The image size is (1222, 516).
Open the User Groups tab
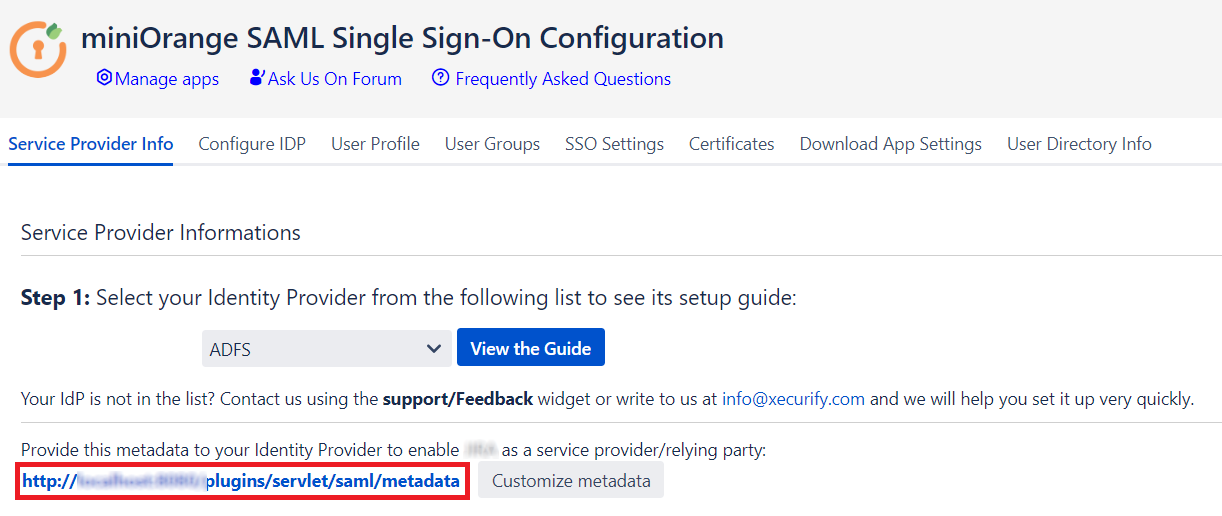492,144
